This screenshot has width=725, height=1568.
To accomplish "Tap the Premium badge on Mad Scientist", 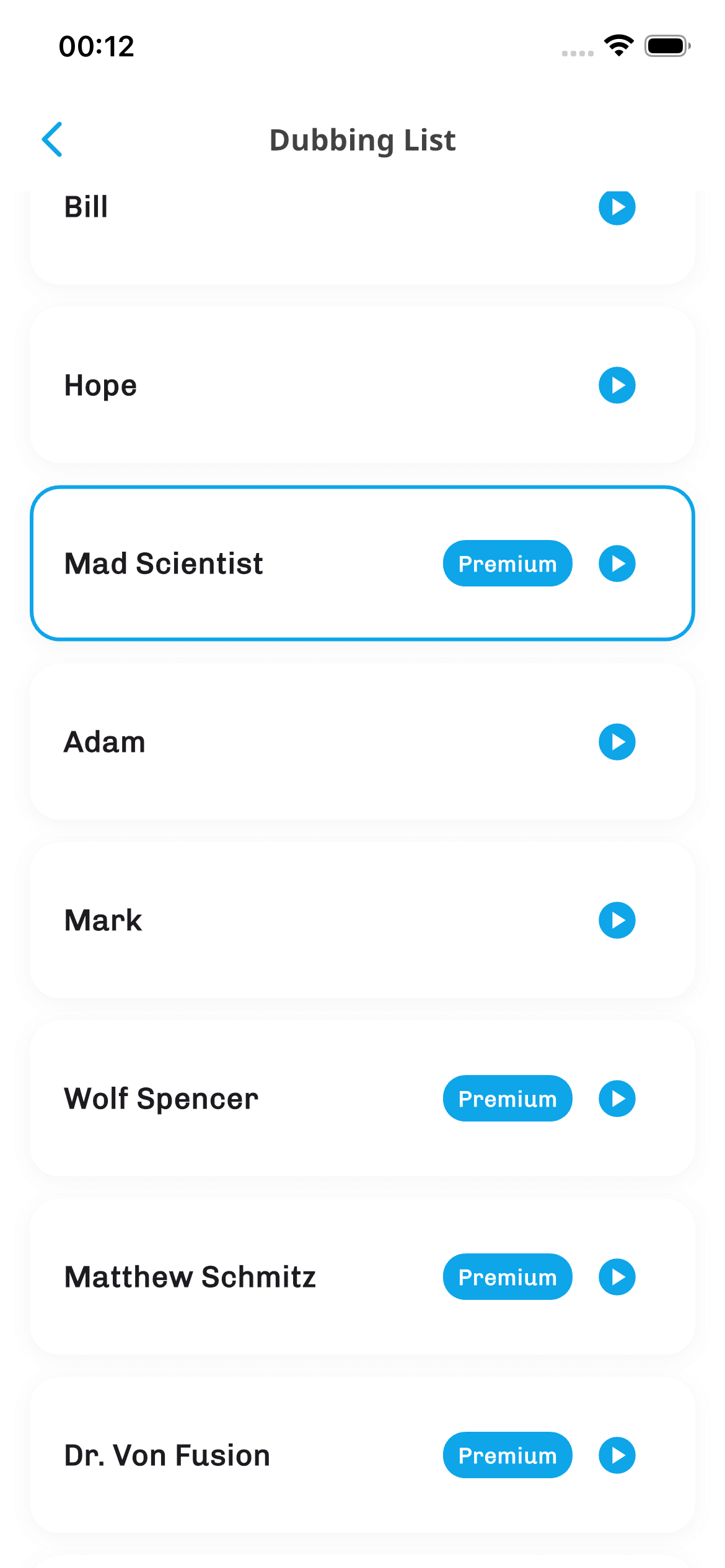I will tap(507, 564).
